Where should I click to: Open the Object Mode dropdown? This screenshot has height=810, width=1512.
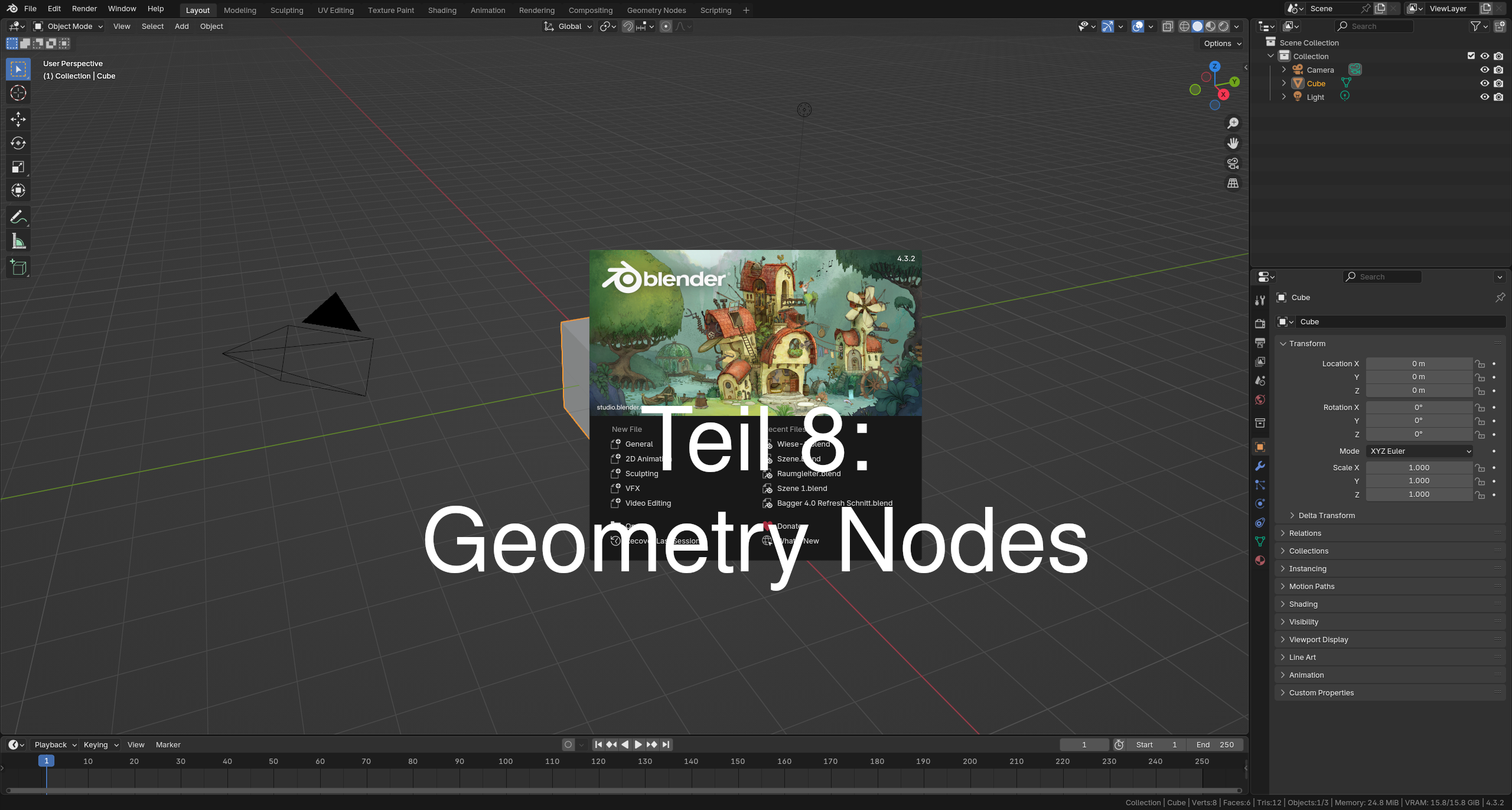tap(68, 25)
